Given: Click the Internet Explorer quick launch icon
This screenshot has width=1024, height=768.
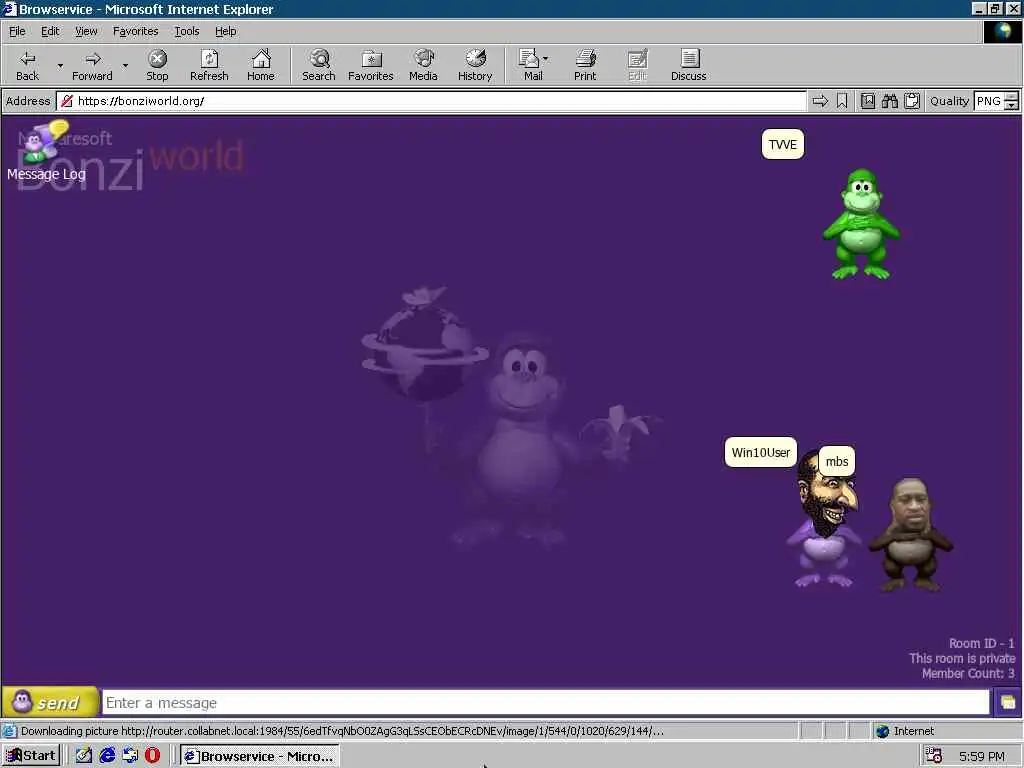Looking at the screenshot, I should tap(107, 756).
